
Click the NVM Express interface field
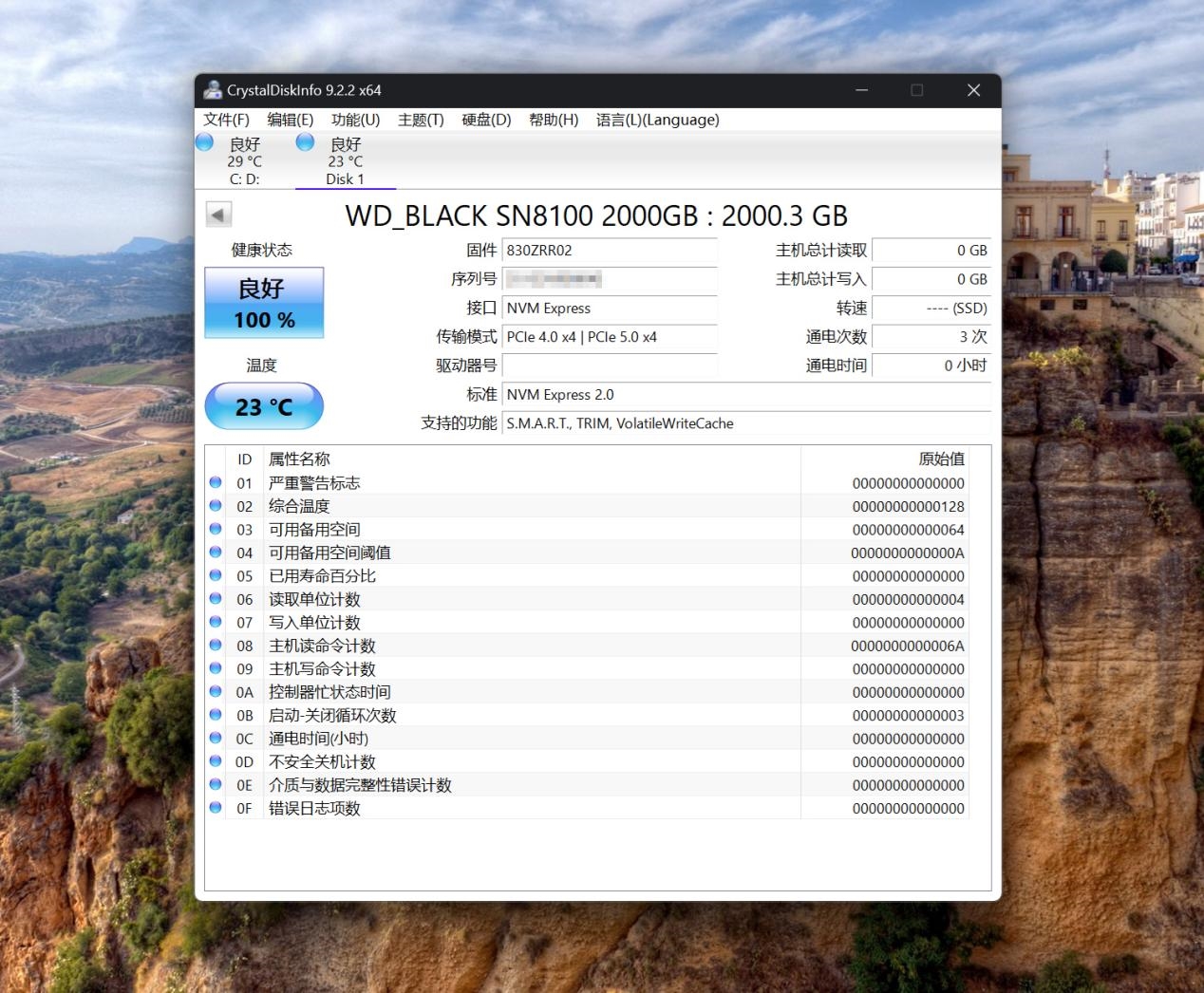[610, 309]
